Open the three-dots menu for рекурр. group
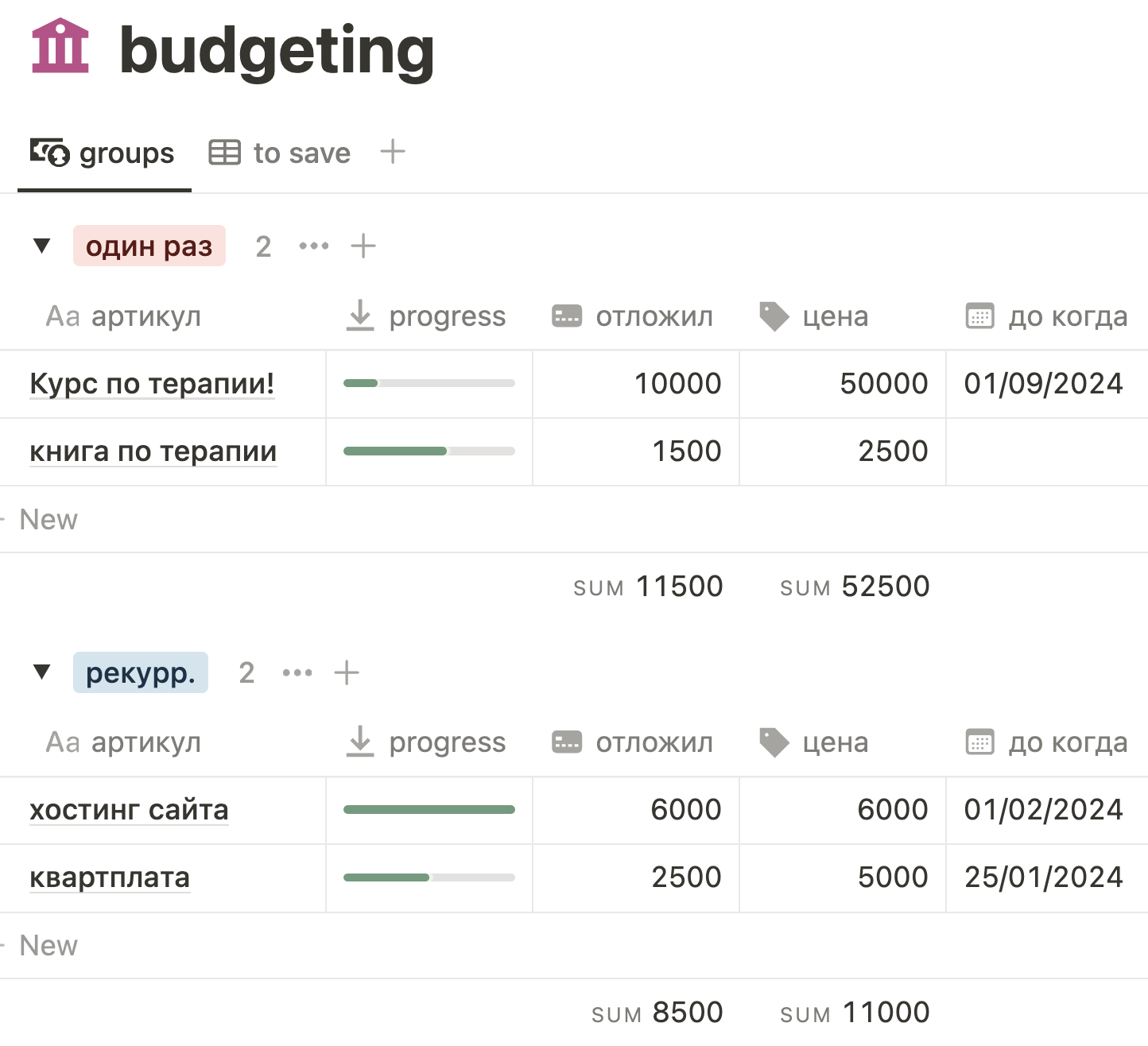 (297, 673)
